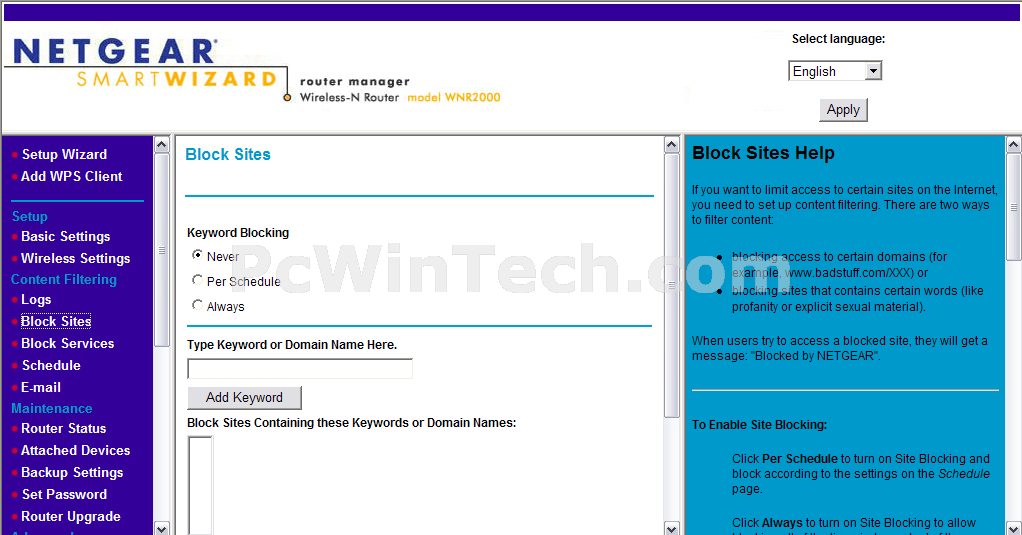This screenshot has height=535, width=1022.
Task: Open Setup Wizard in sidebar
Action: pos(65,154)
